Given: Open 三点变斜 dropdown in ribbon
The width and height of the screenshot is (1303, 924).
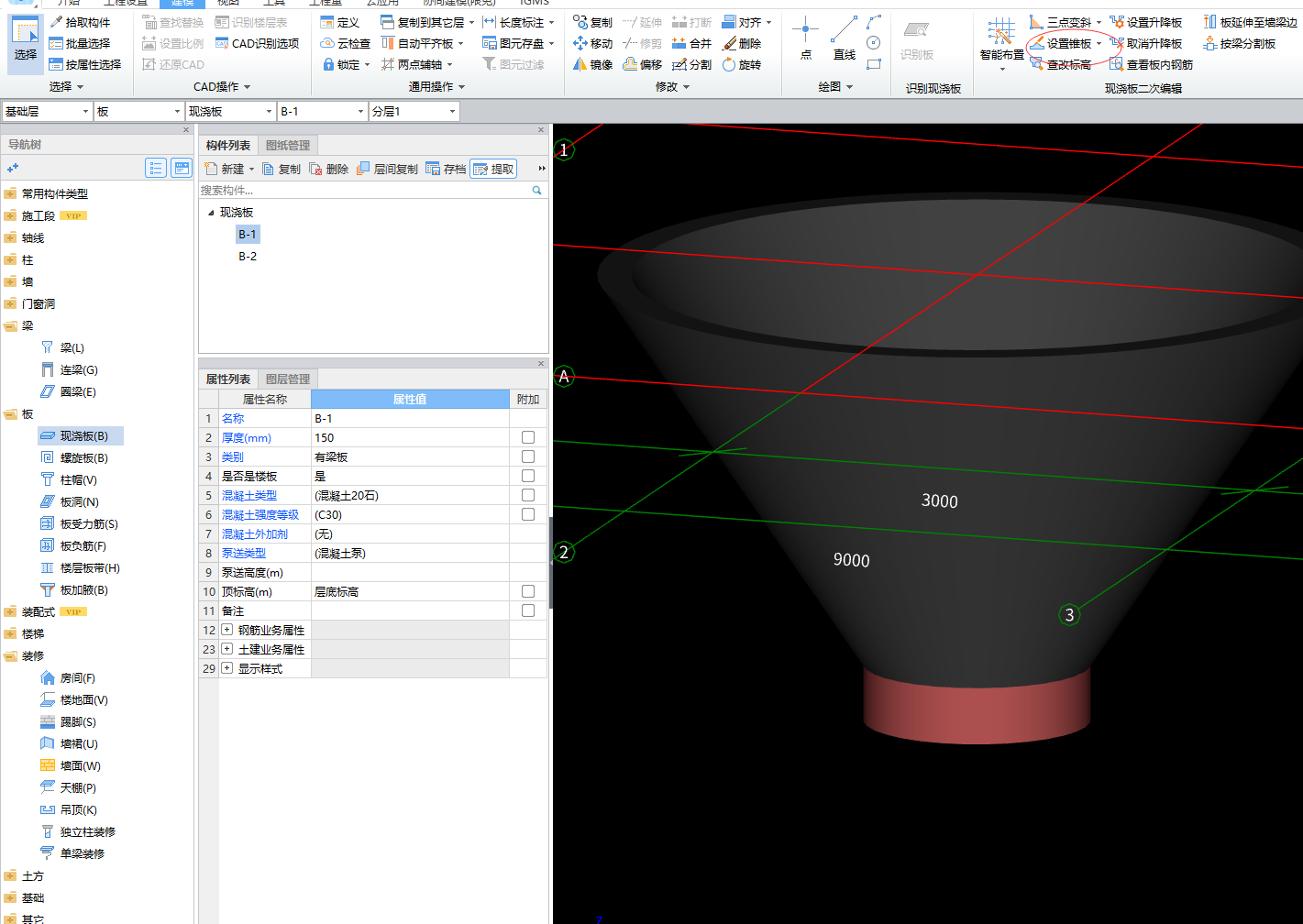Looking at the screenshot, I should 1099,22.
